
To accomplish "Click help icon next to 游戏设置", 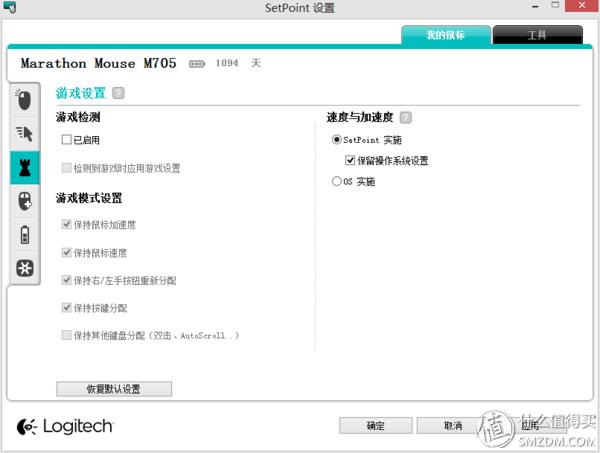I will [118, 93].
